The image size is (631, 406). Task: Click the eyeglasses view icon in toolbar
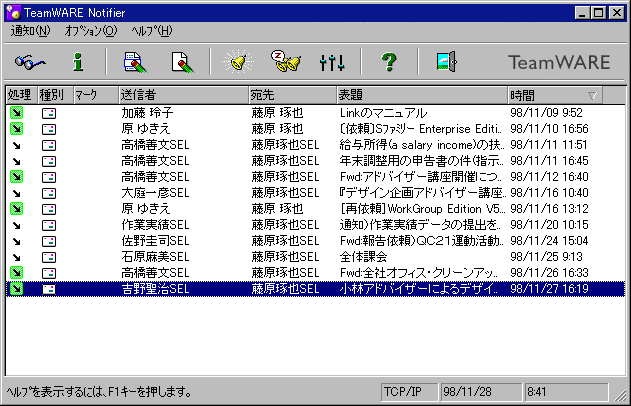[x=28, y=62]
